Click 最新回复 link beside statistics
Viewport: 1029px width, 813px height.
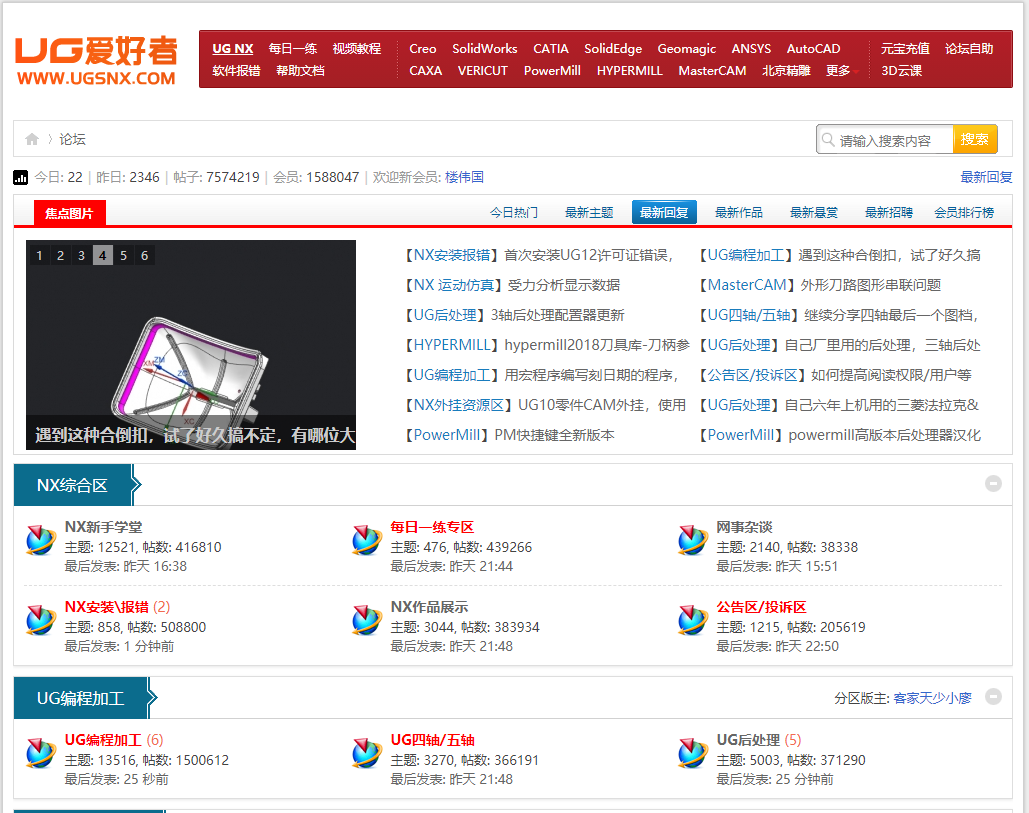coord(986,177)
